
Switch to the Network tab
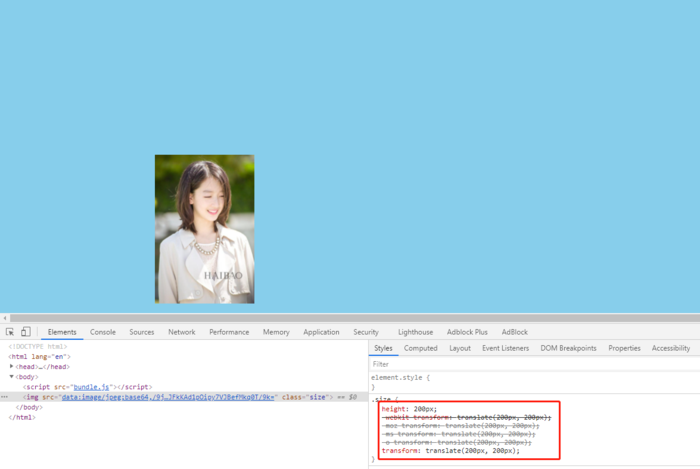click(x=182, y=332)
